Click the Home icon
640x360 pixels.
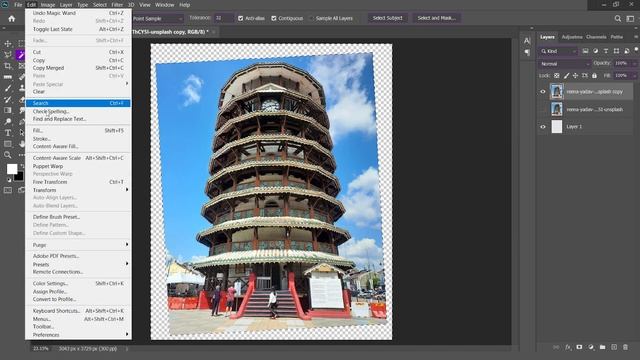point(11,18)
